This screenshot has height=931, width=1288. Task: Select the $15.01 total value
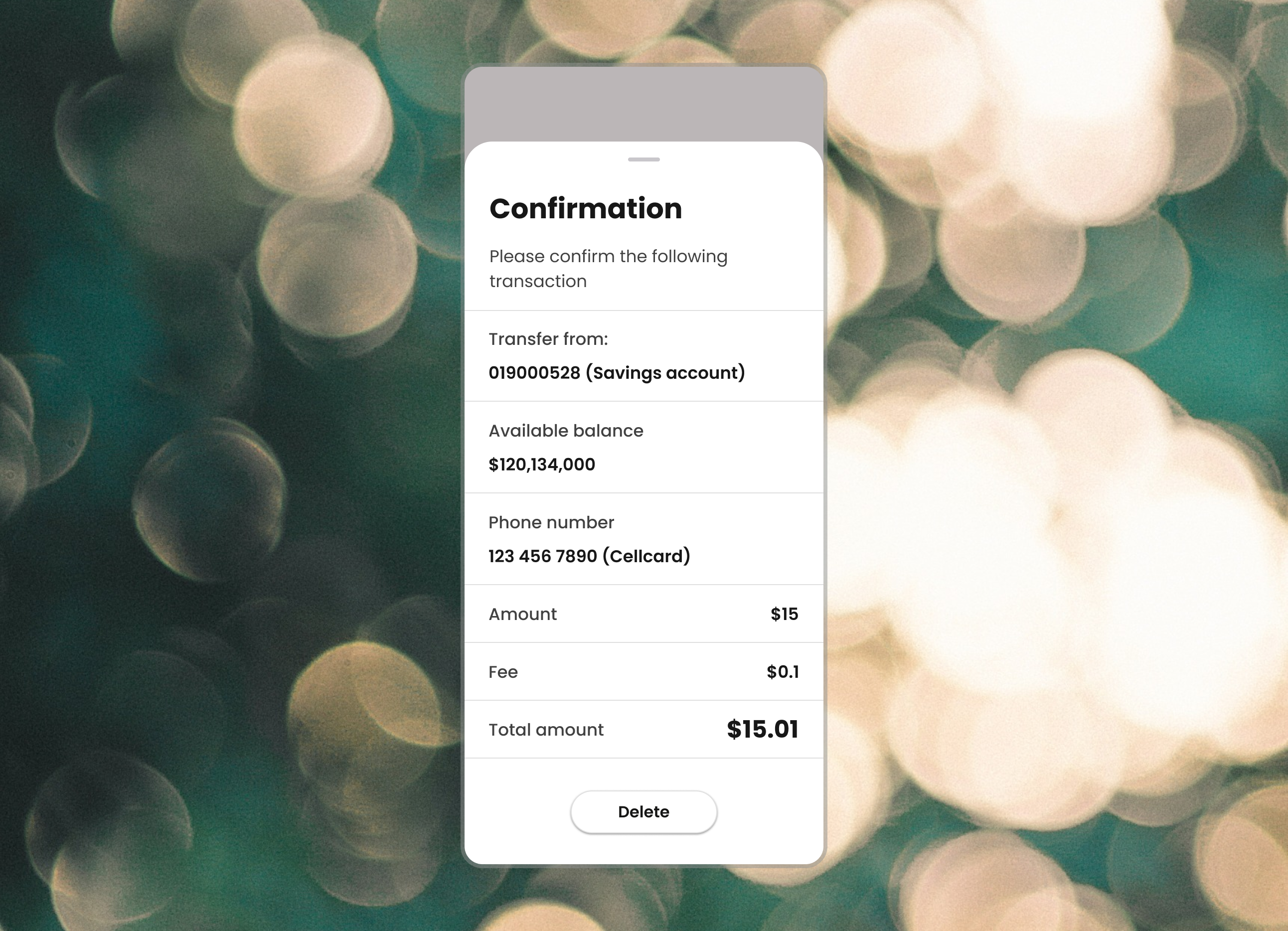[x=762, y=730]
